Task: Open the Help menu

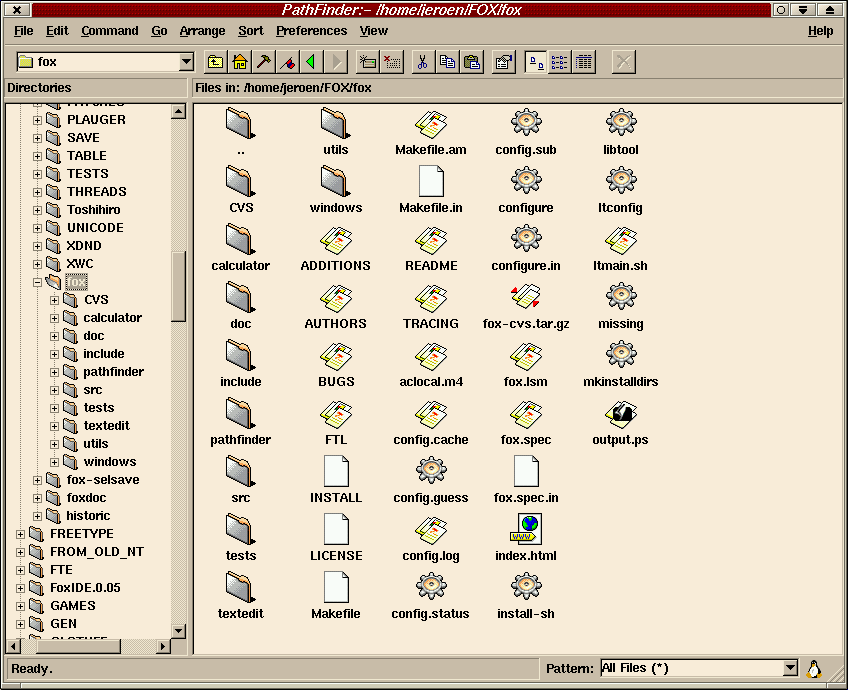Action: coord(820,31)
